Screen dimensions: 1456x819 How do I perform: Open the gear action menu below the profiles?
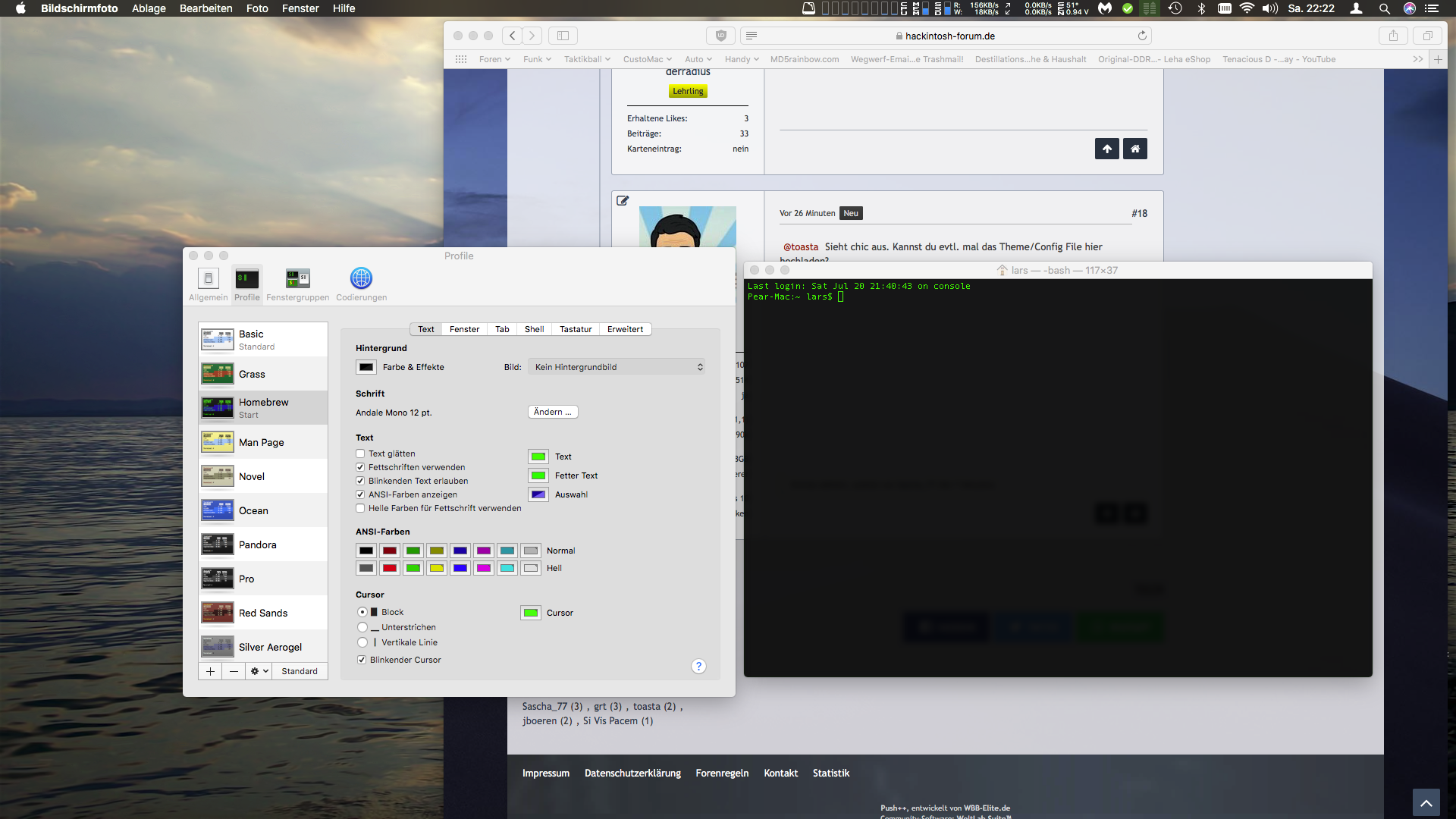(x=259, y=671)
